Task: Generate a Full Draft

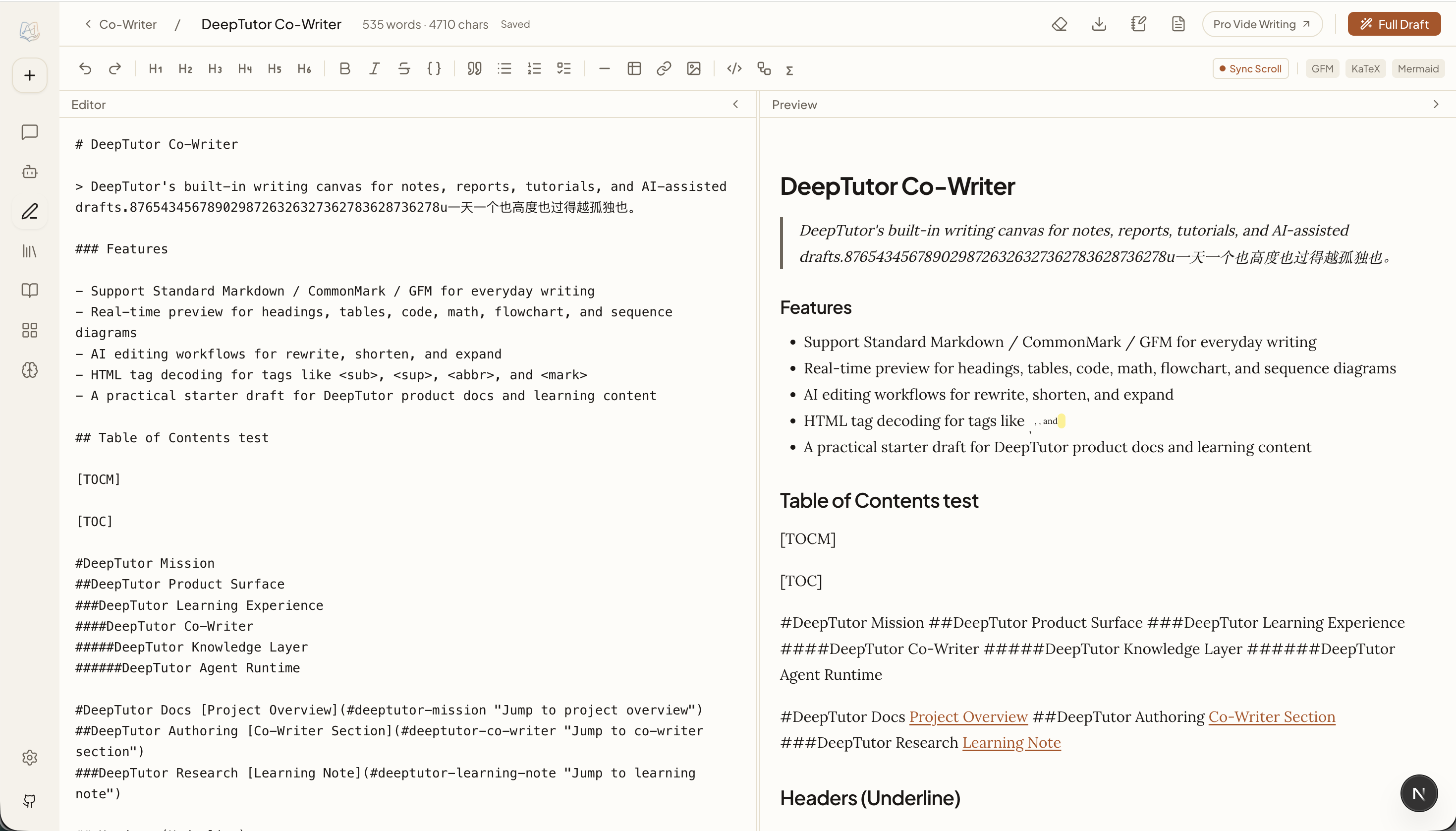Action: [x=1394, y=24]
